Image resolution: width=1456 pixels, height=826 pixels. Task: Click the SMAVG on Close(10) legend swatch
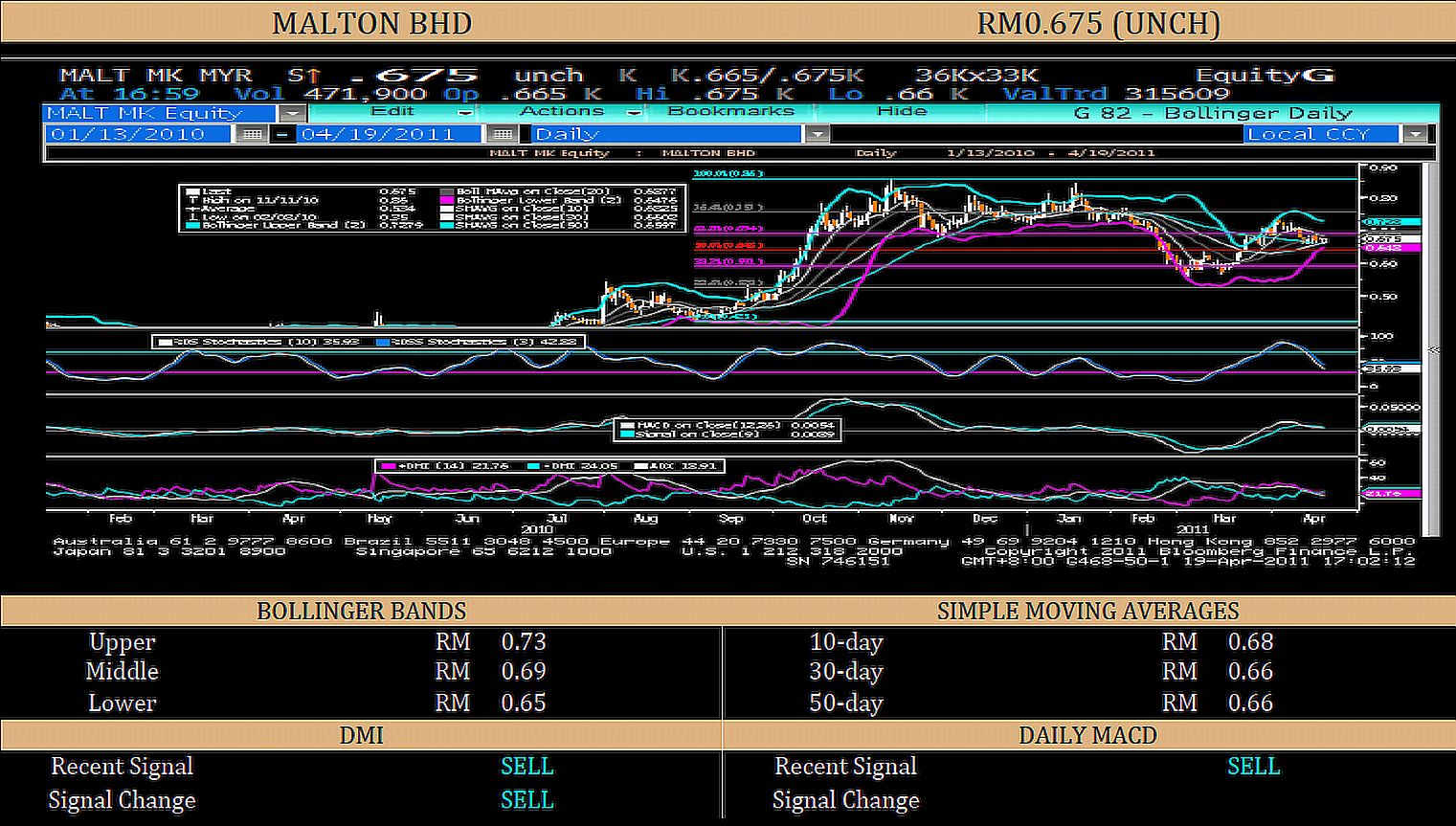pyautogui.click(x=447, y=209)
